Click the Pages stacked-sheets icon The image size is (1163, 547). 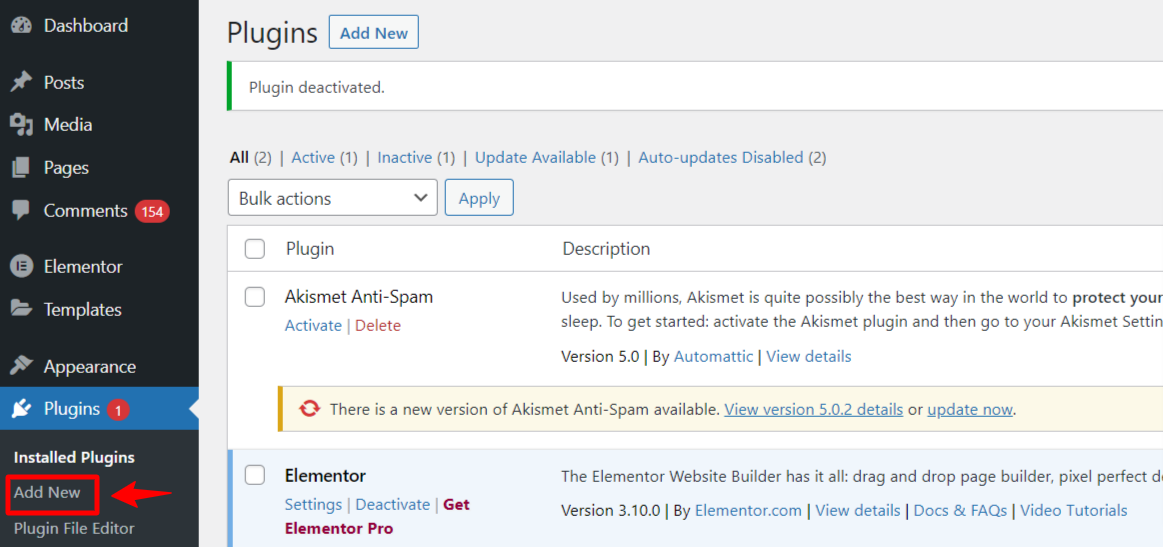coord(21,168)
